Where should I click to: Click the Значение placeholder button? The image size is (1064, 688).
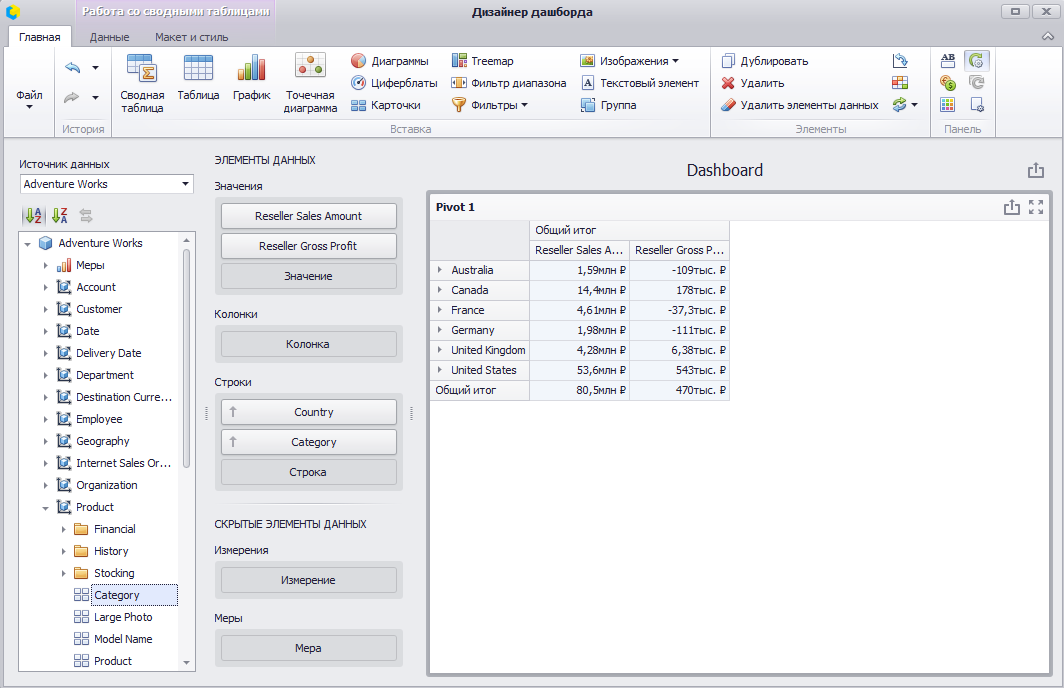click(x=309, y=276)
